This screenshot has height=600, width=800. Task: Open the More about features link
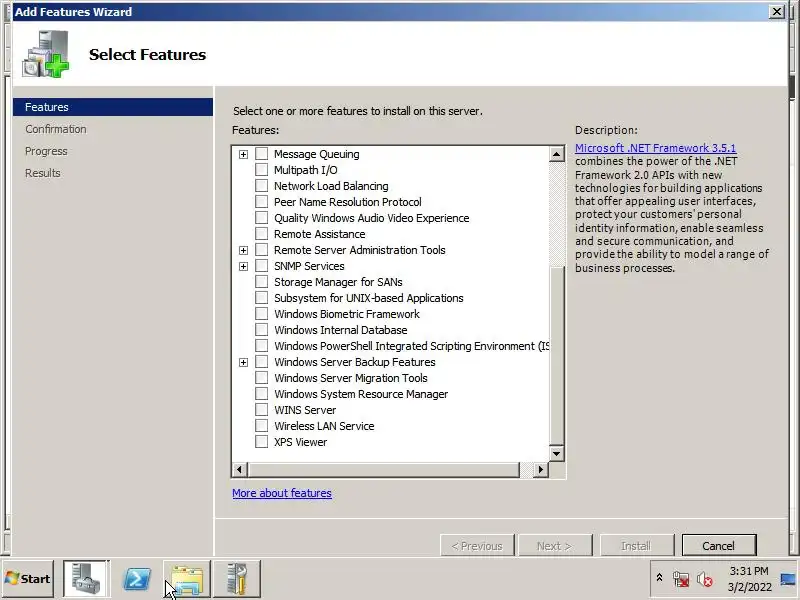[282, 493]
